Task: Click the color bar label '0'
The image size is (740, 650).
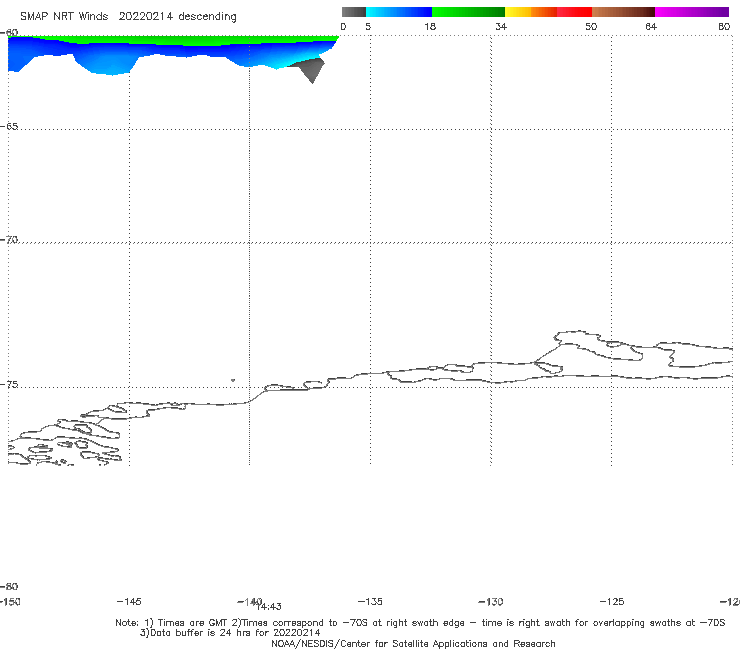Action: pos(343,26)
